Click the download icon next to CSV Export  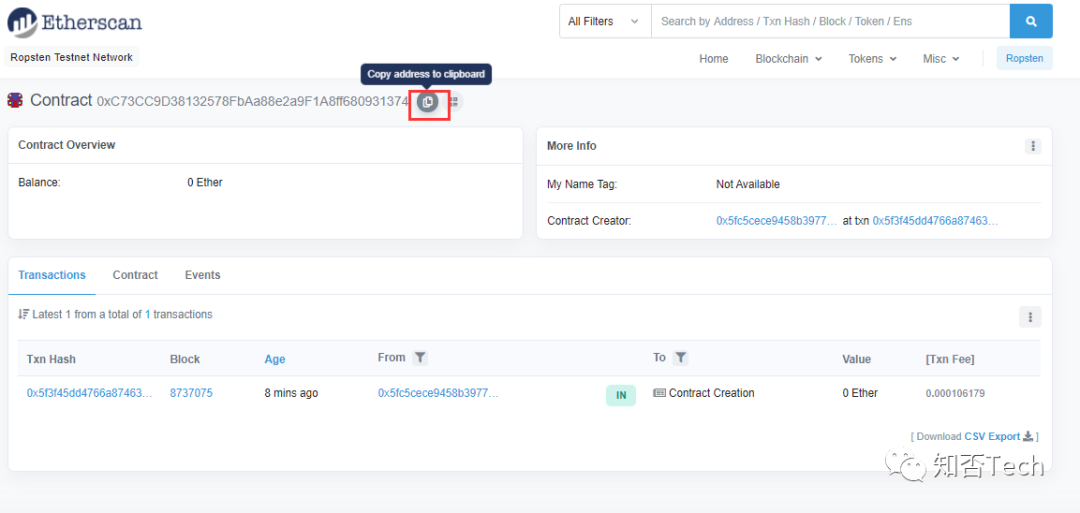[1028, 436]
